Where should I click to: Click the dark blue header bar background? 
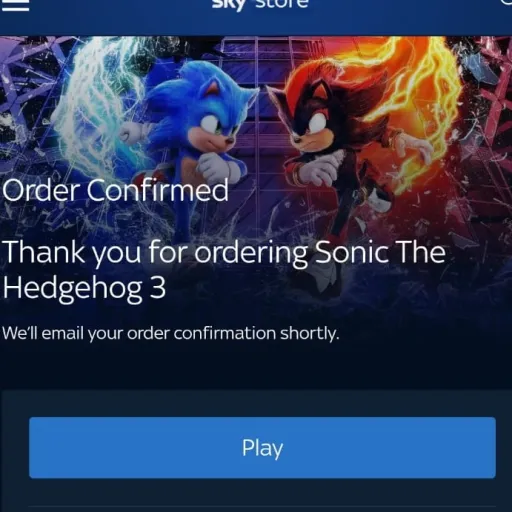click(x=400, y=17)
